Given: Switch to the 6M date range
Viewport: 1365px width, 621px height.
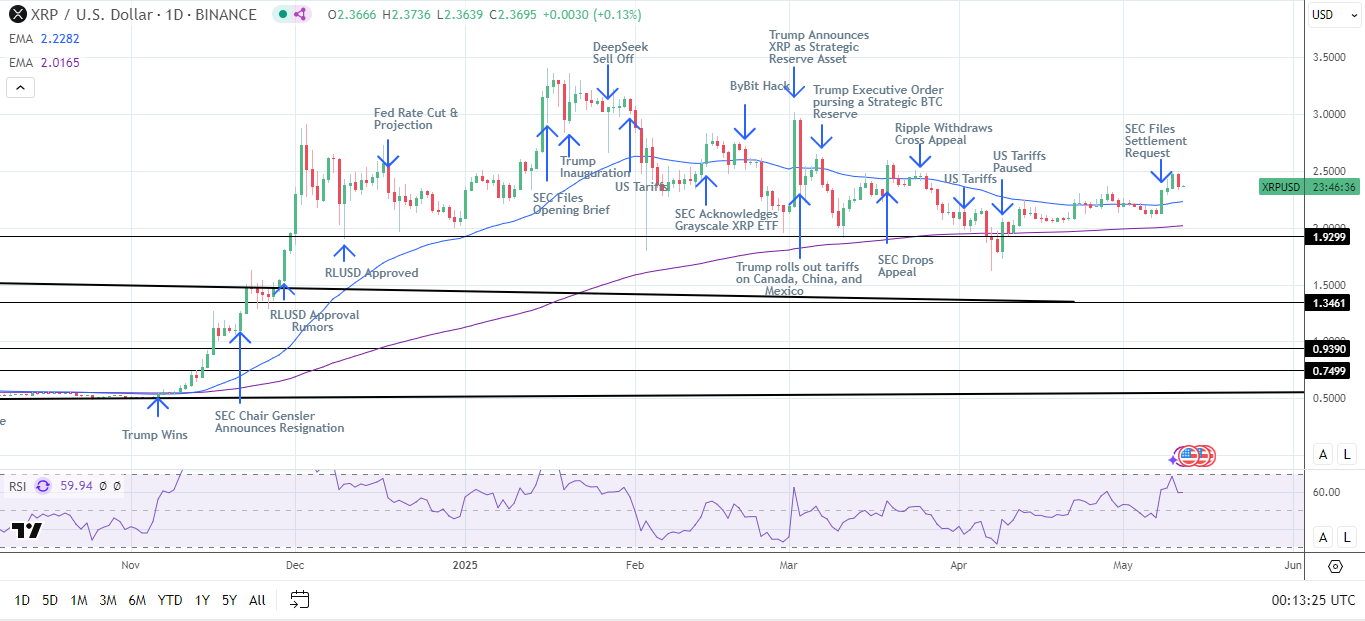Looking at the screenshot, I should (138, 600).
